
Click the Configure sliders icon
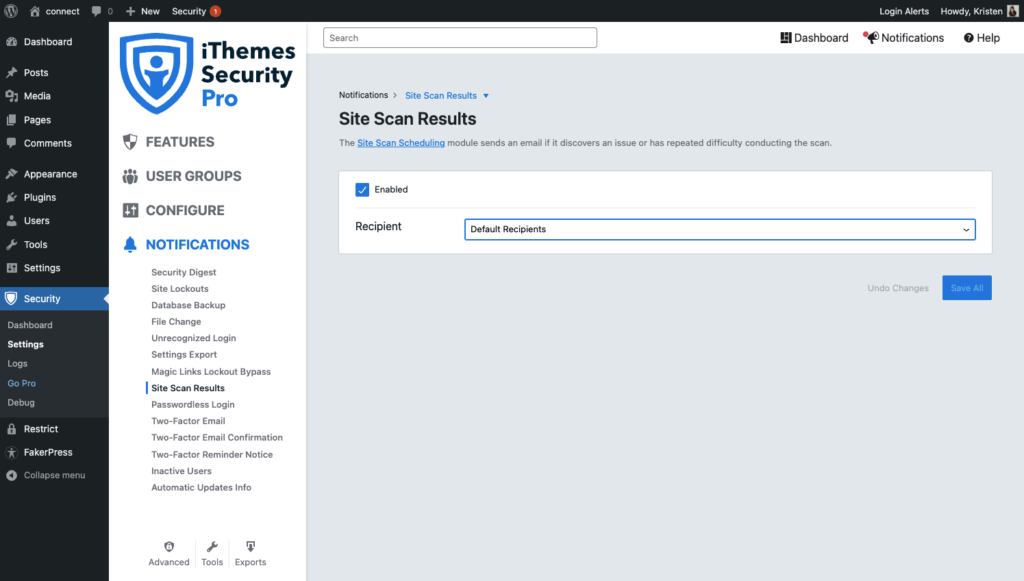[x=131, y=210]
